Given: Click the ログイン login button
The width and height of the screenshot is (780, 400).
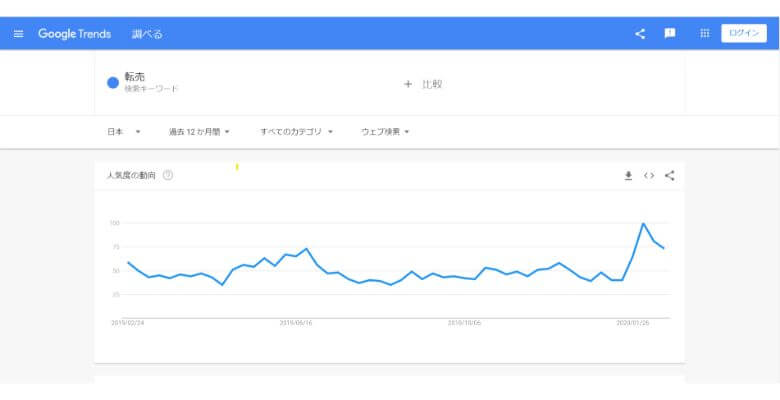Looking at the screenshot, I should pos(744,33).
